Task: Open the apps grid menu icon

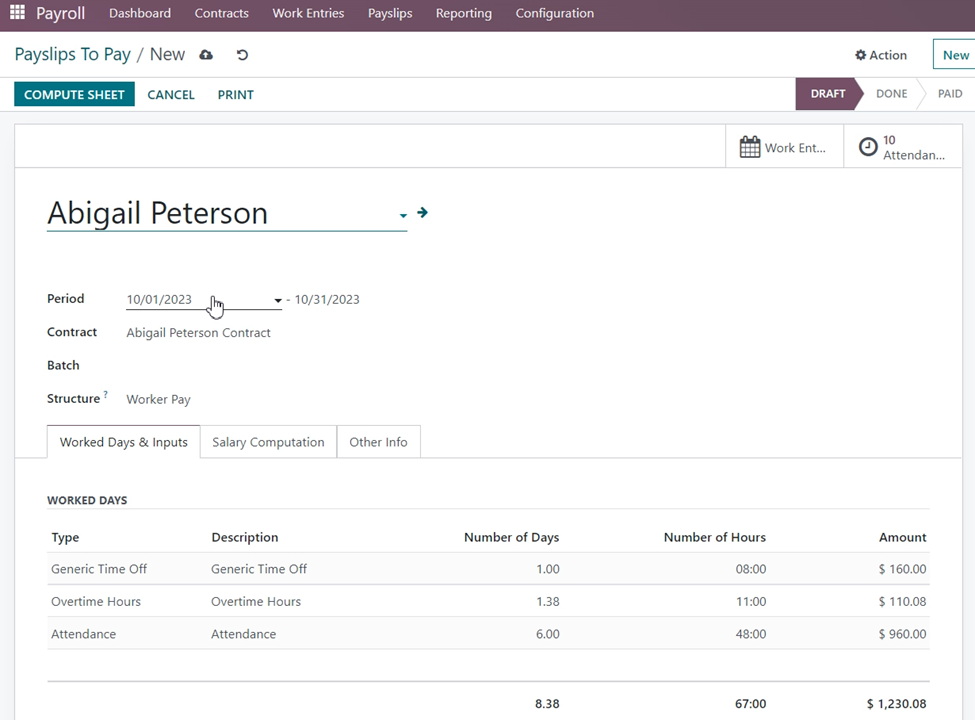Action: coord(17,12)
